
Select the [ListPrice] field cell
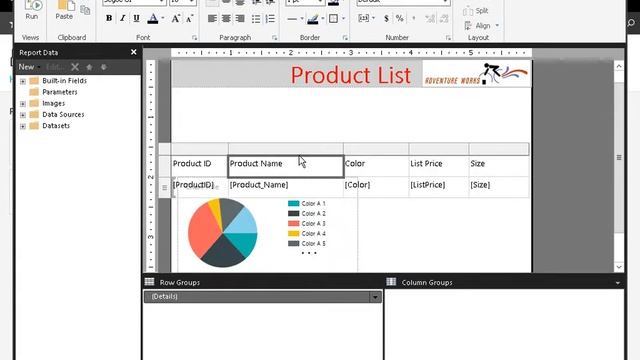click(x=439, y=187)
